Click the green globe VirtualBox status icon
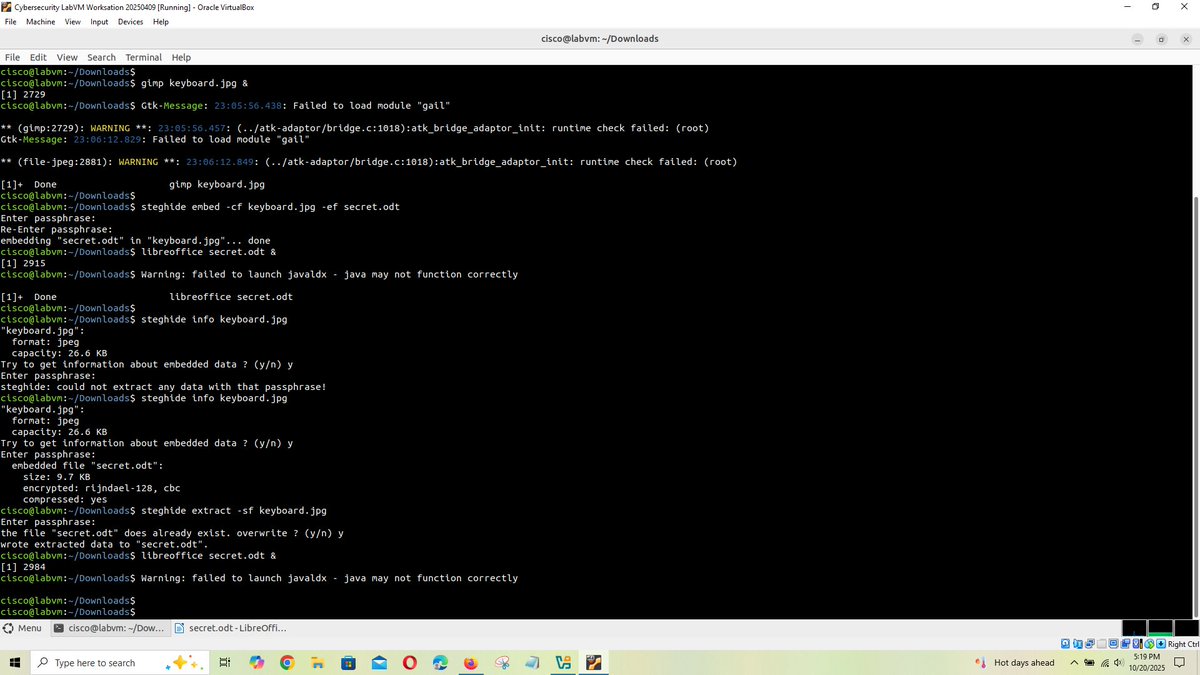Screen dimensions: 1200x675 point(1150,644)
